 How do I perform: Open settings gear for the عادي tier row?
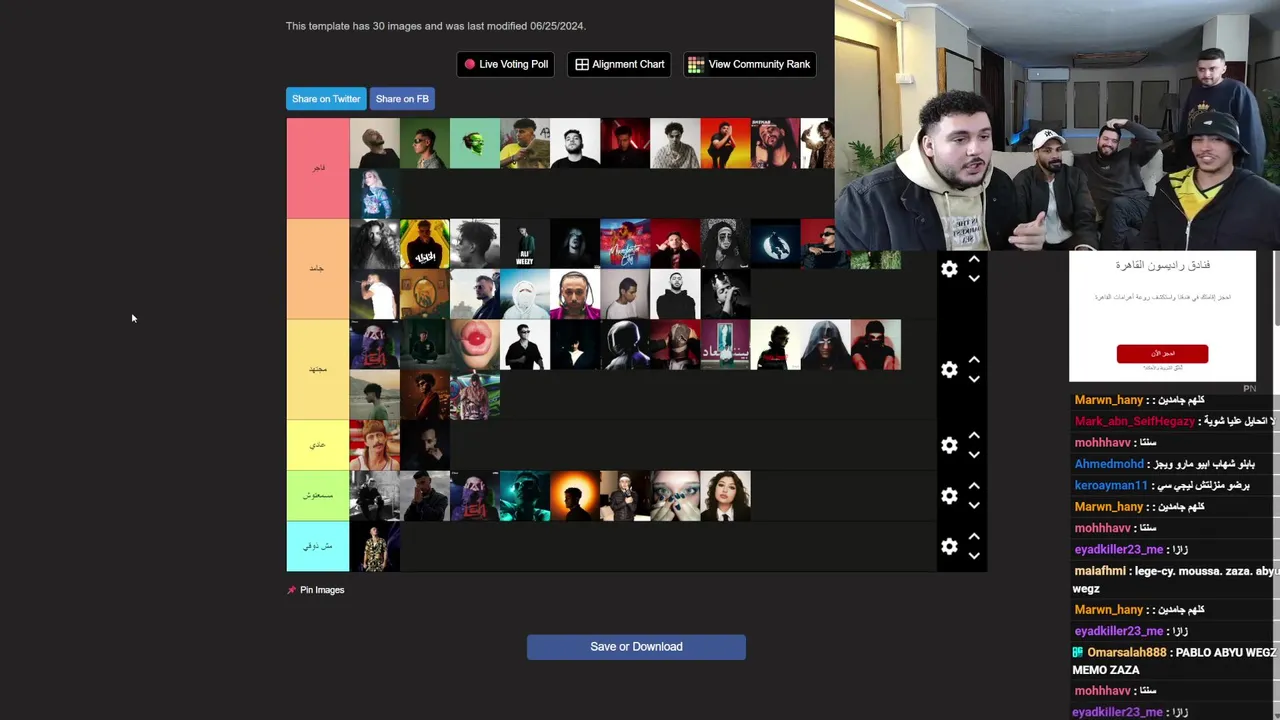949,445
